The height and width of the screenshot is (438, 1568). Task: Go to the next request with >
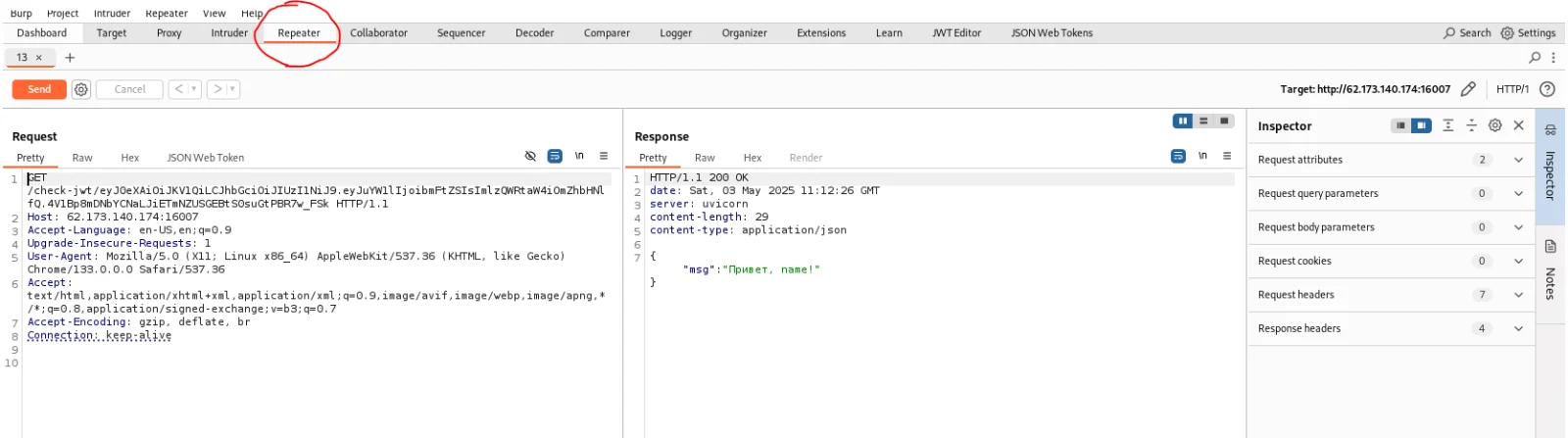point(218,89)
